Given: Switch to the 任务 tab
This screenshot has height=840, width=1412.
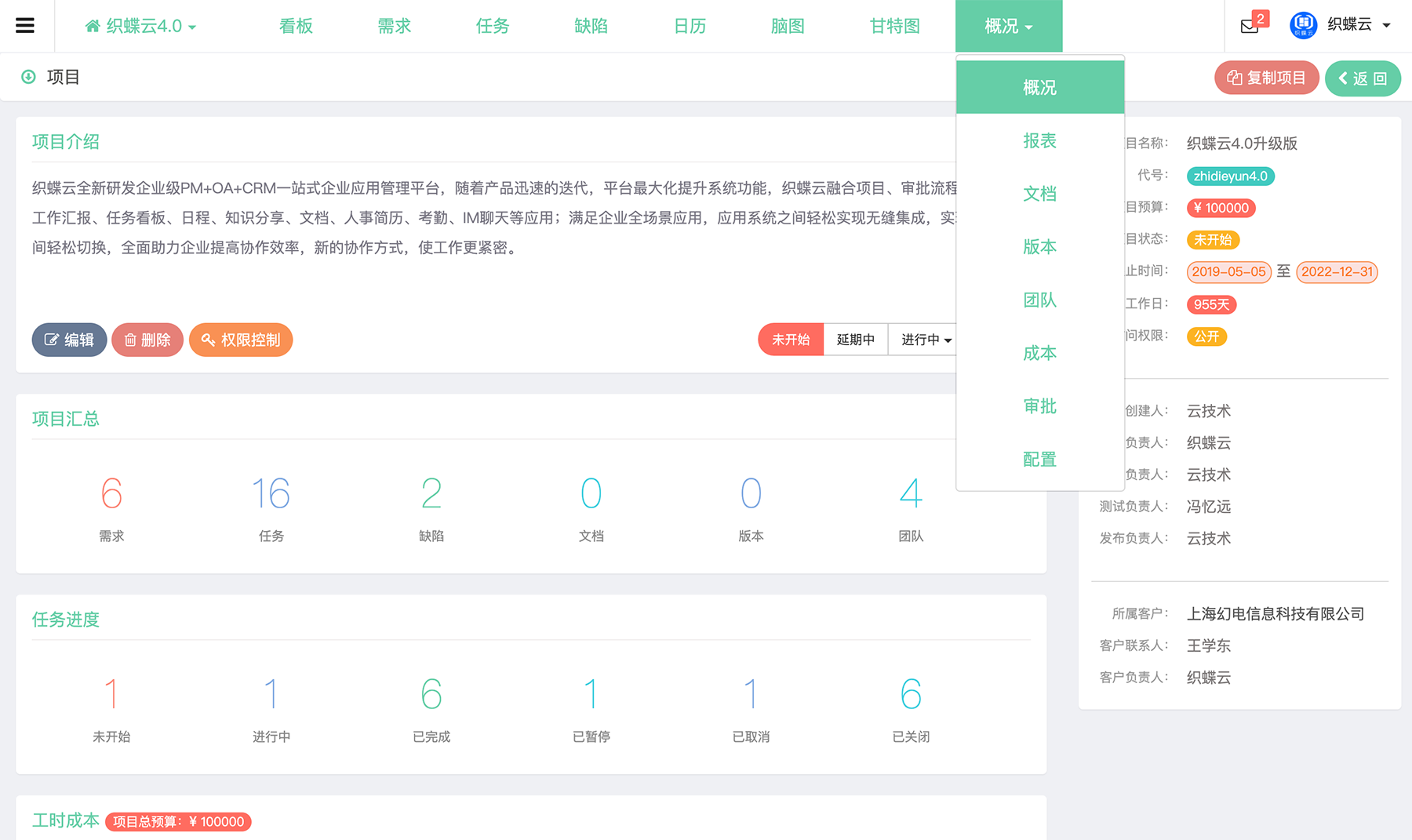Looking at the screenshot, I should point(493,26).
